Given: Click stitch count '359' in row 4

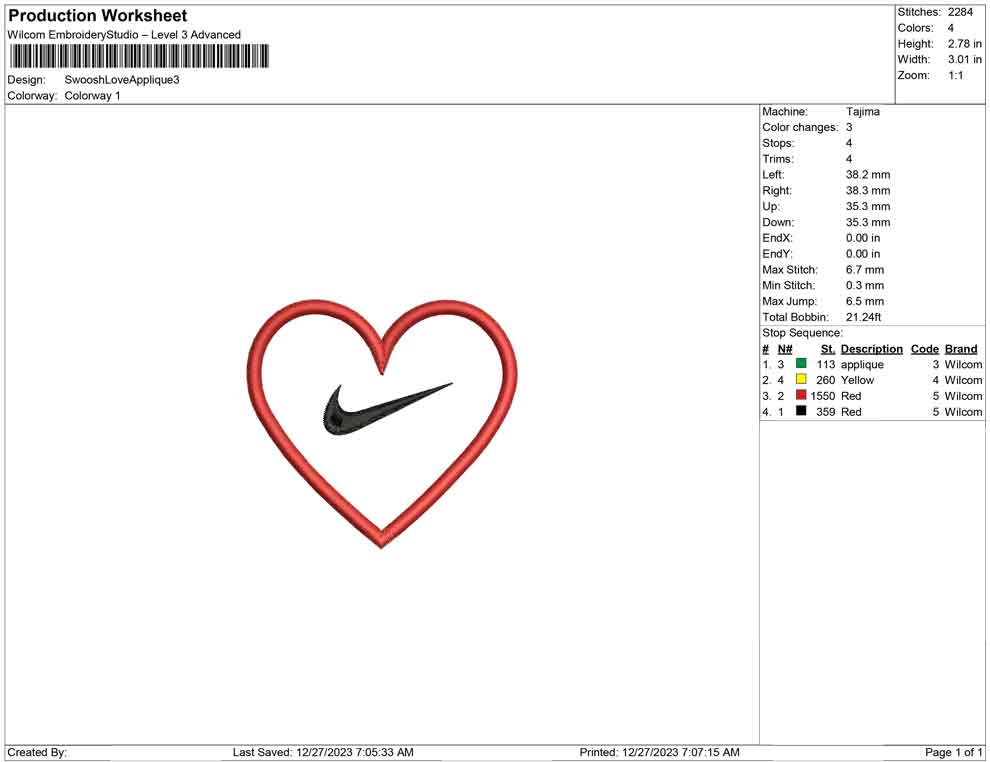Looking at the screenshot, I should 826,412.
